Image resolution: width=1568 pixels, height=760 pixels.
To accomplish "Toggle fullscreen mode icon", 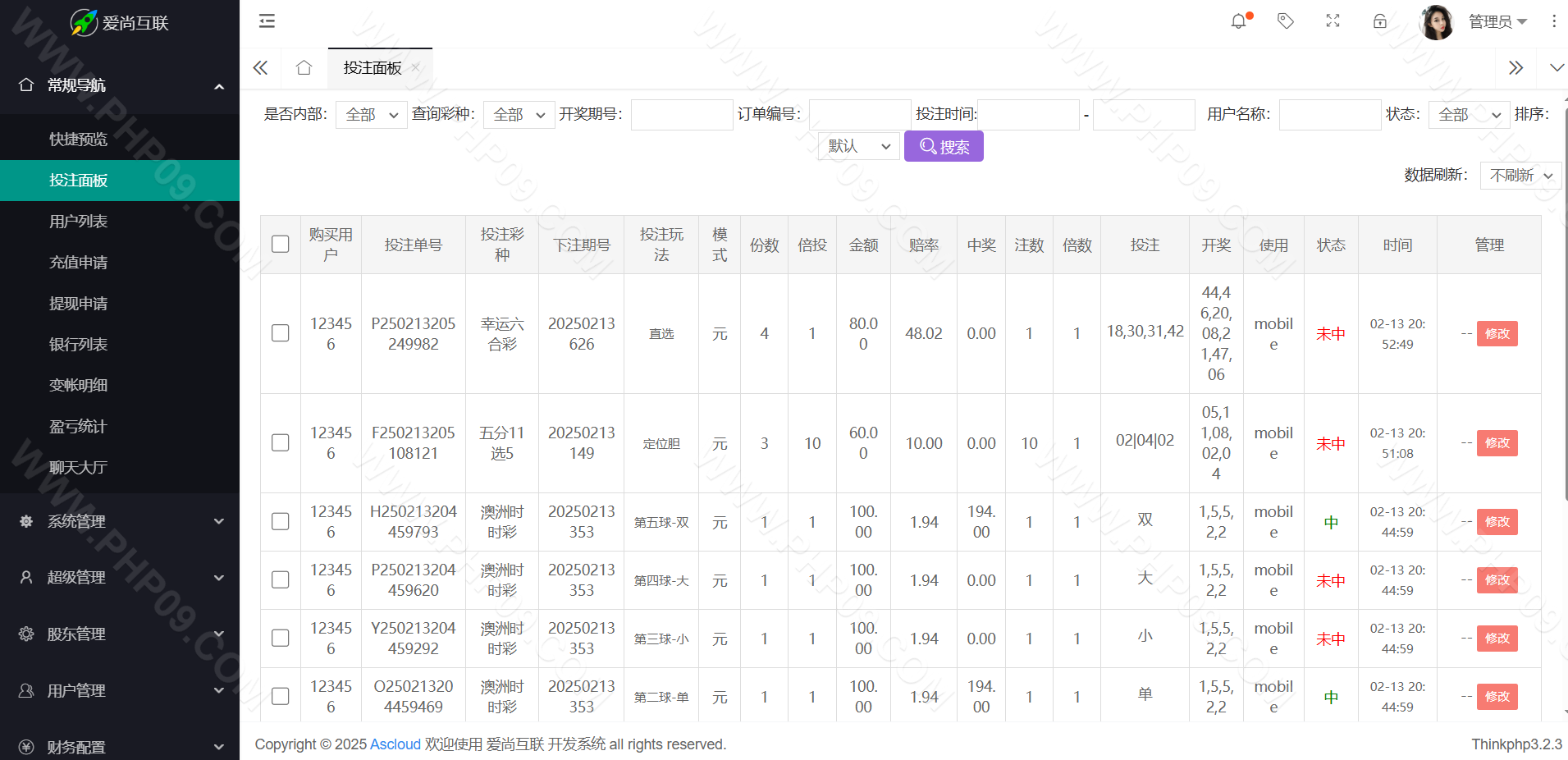I will 1333,21.
